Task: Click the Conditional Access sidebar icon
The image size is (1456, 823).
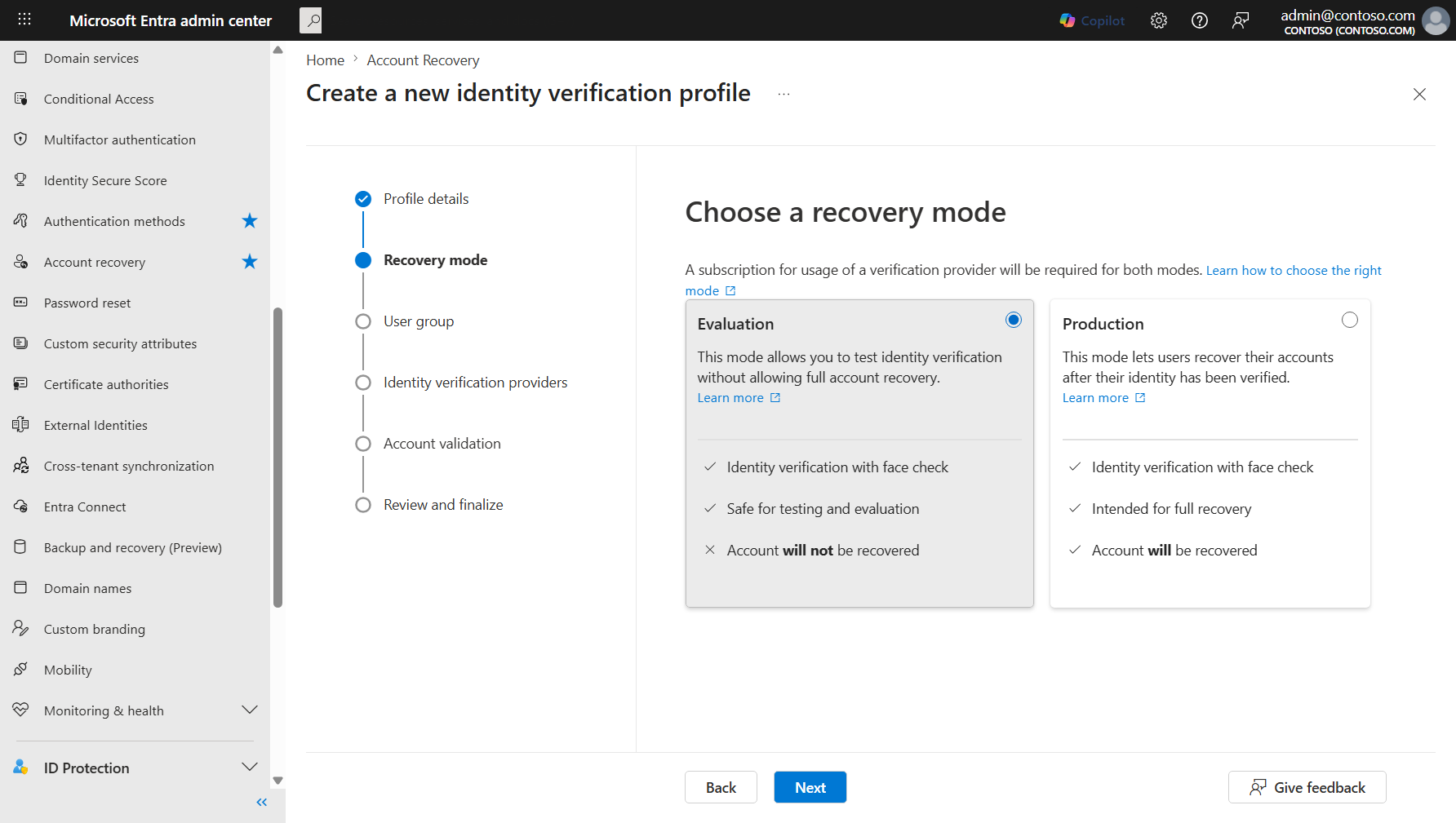Action: click(x=21, y=99)
